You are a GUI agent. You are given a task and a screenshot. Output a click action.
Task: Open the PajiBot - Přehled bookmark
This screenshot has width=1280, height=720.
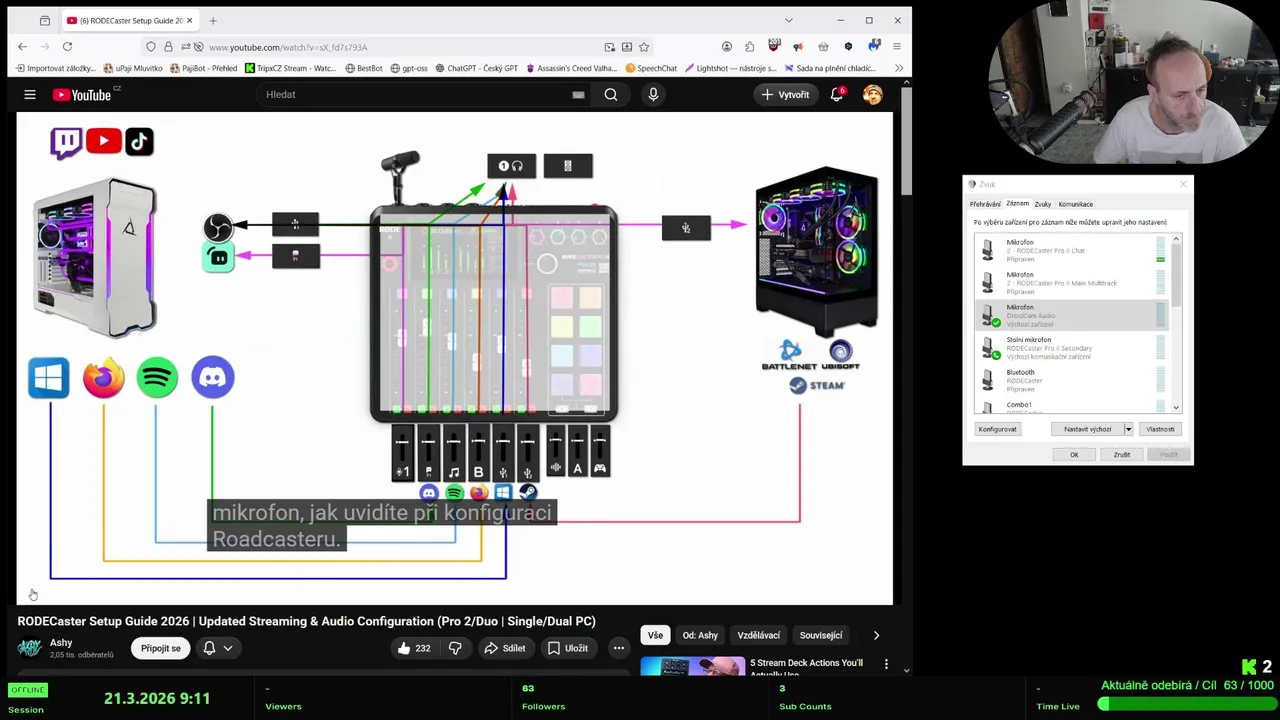pos(204,68)
